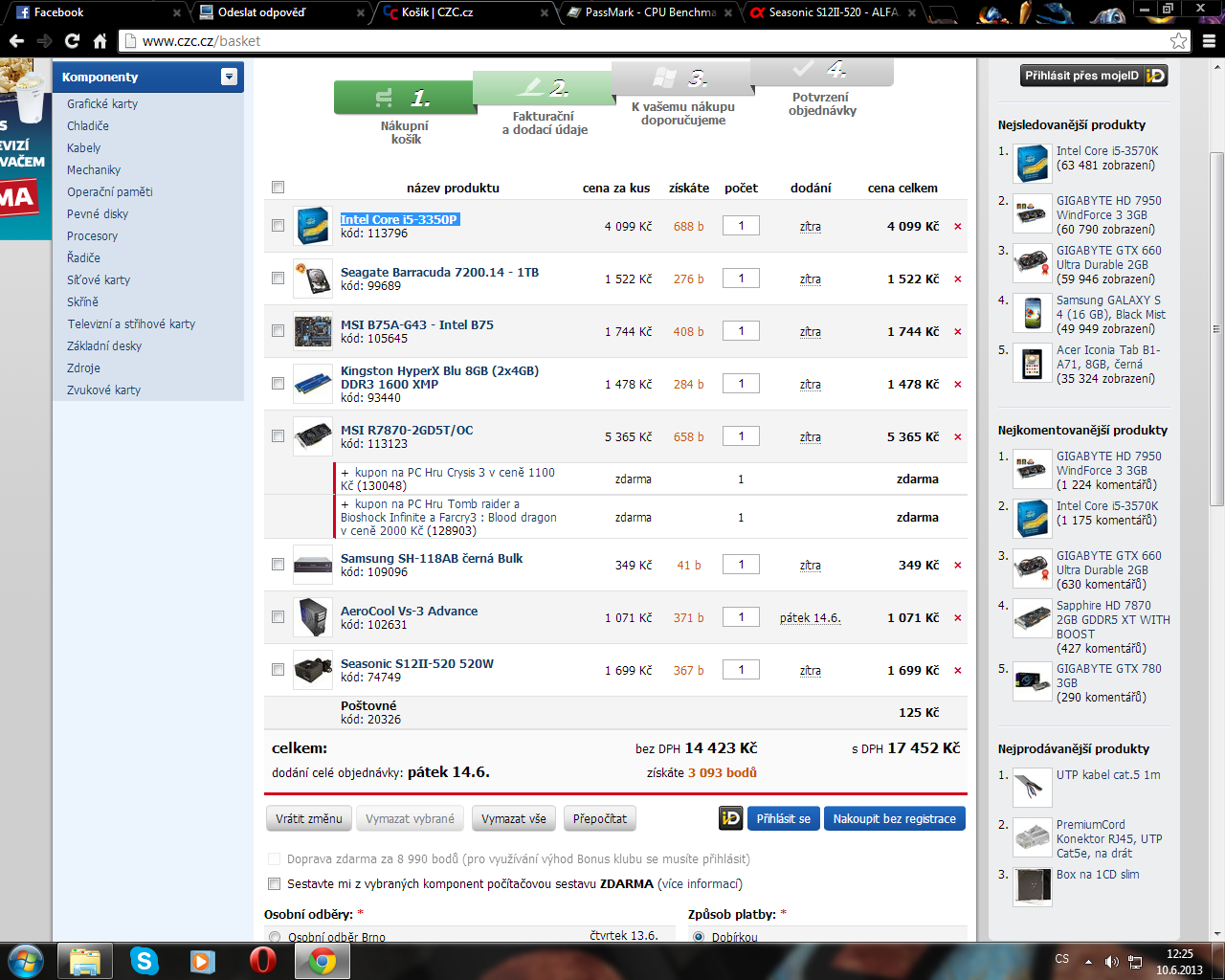This screenshot has width=1225, height=980.
Task: Open the 'více informací' link
Action: pyautogui.click(x=700, y=884)
